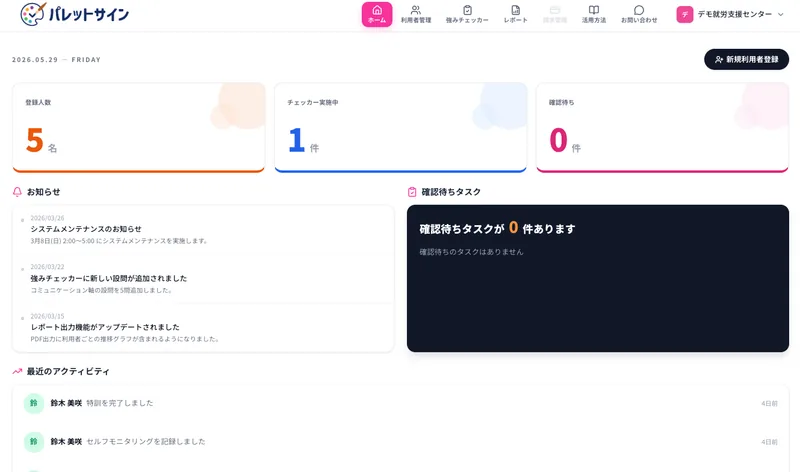This screenshot has height=472, width=800.
Task: Click 4日前 timestamp on セルフモニタリング row
Action: tap(769, 442)
